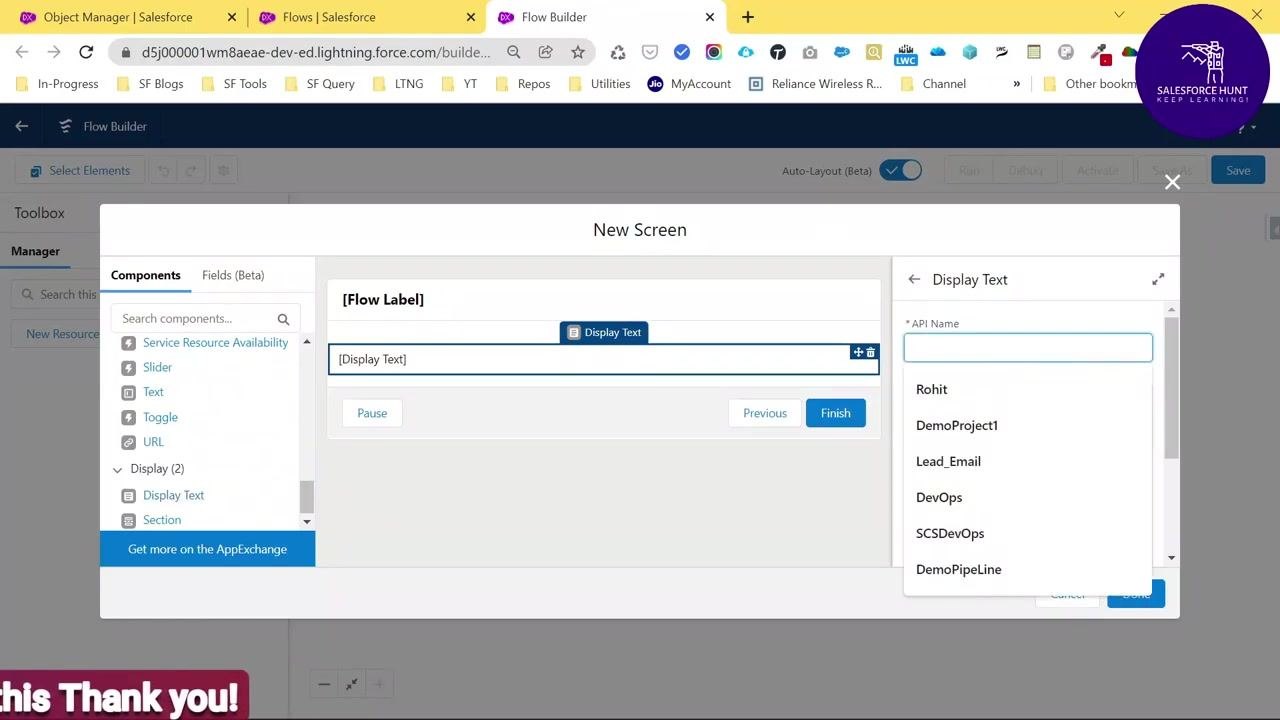Select the Toggle component icon

128,418
